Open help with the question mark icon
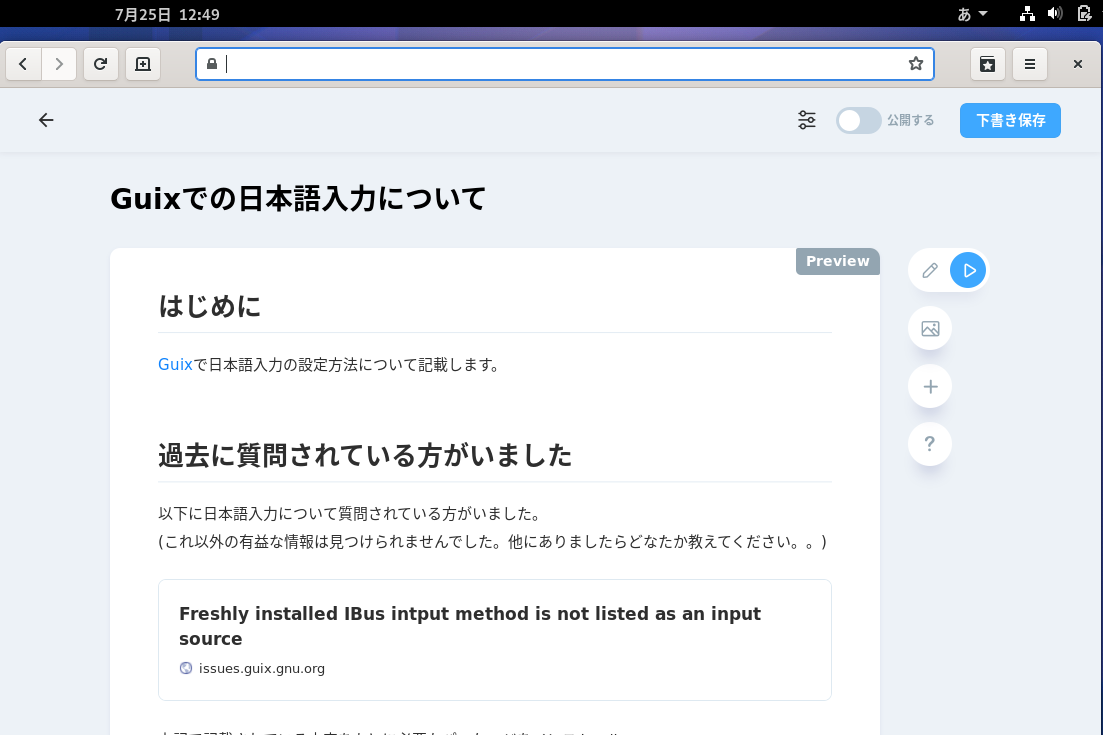The width and height of the screenshot is (1103, 735). 930,444
